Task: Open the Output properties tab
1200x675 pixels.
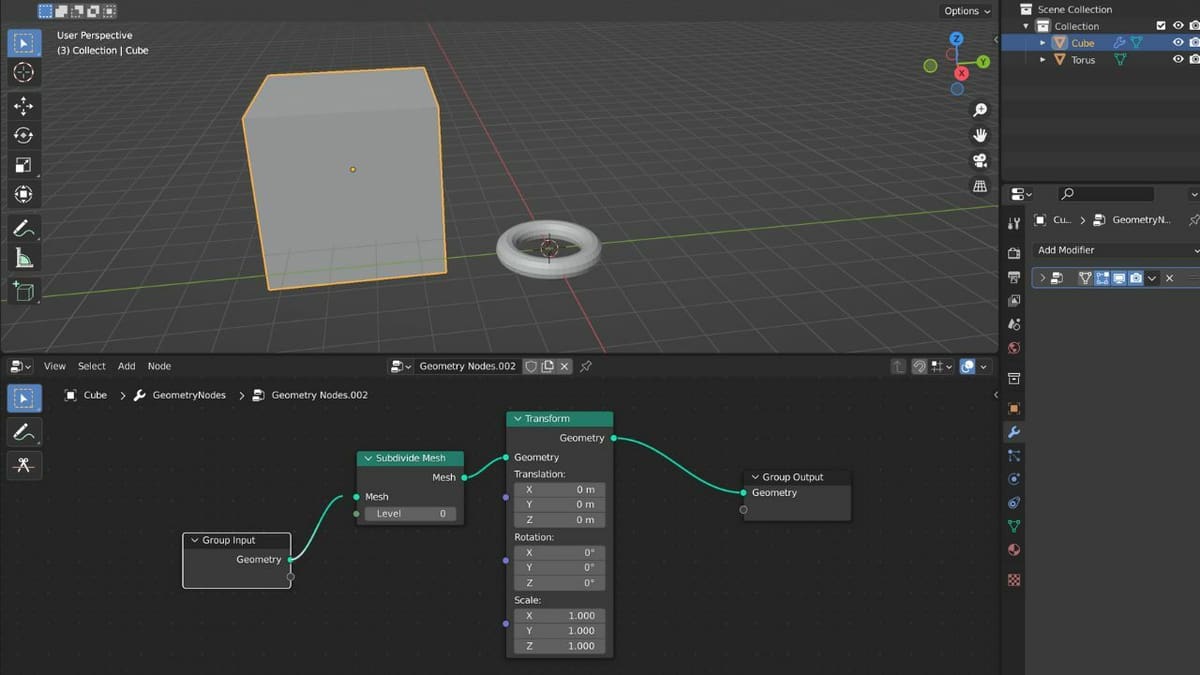Action: click(1014, 277)
